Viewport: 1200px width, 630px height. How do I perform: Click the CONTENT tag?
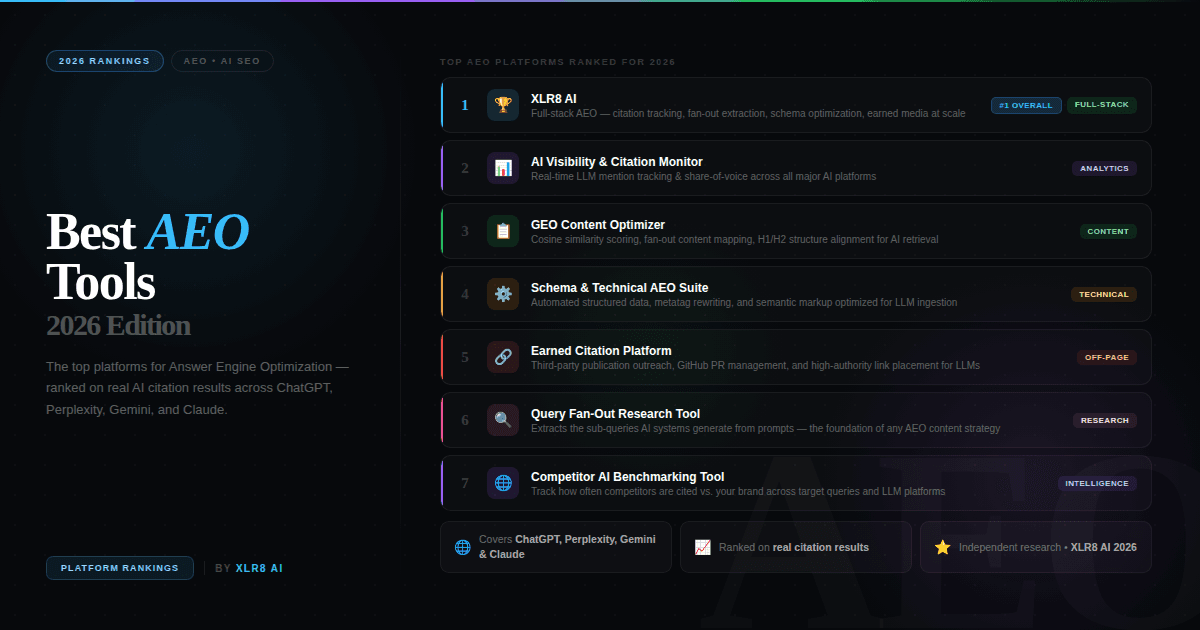coord(1108,231)
